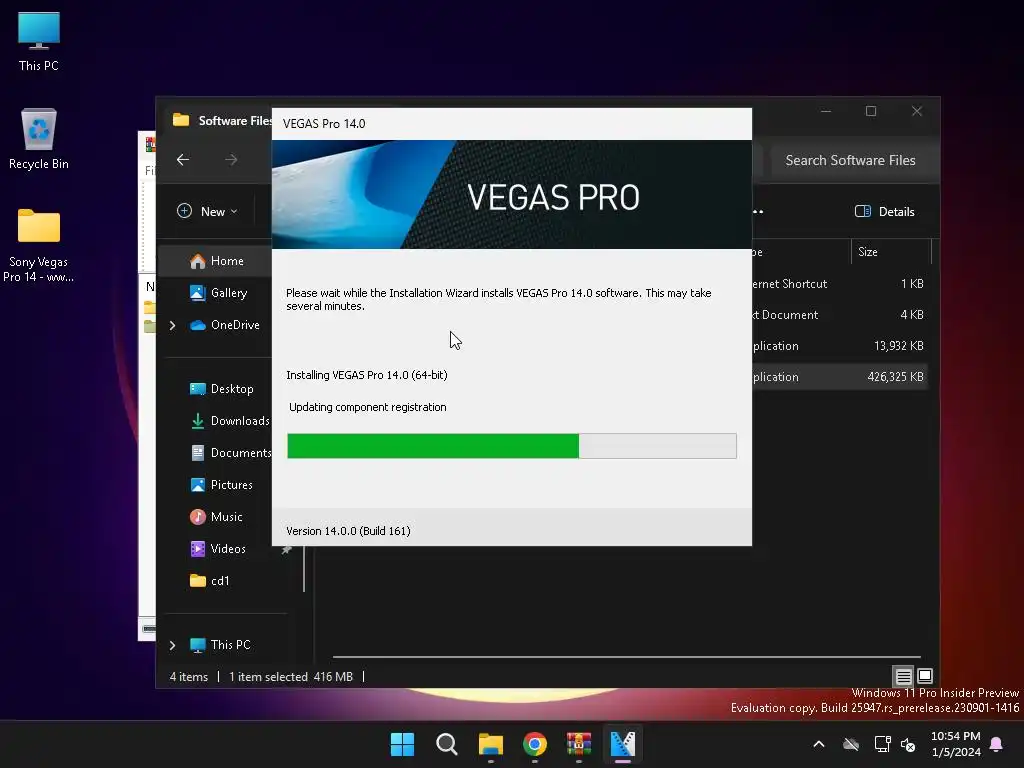Select the 426,325 KB Application row
The height and width of the screenshot is (768, 1024).
(839, 377)
